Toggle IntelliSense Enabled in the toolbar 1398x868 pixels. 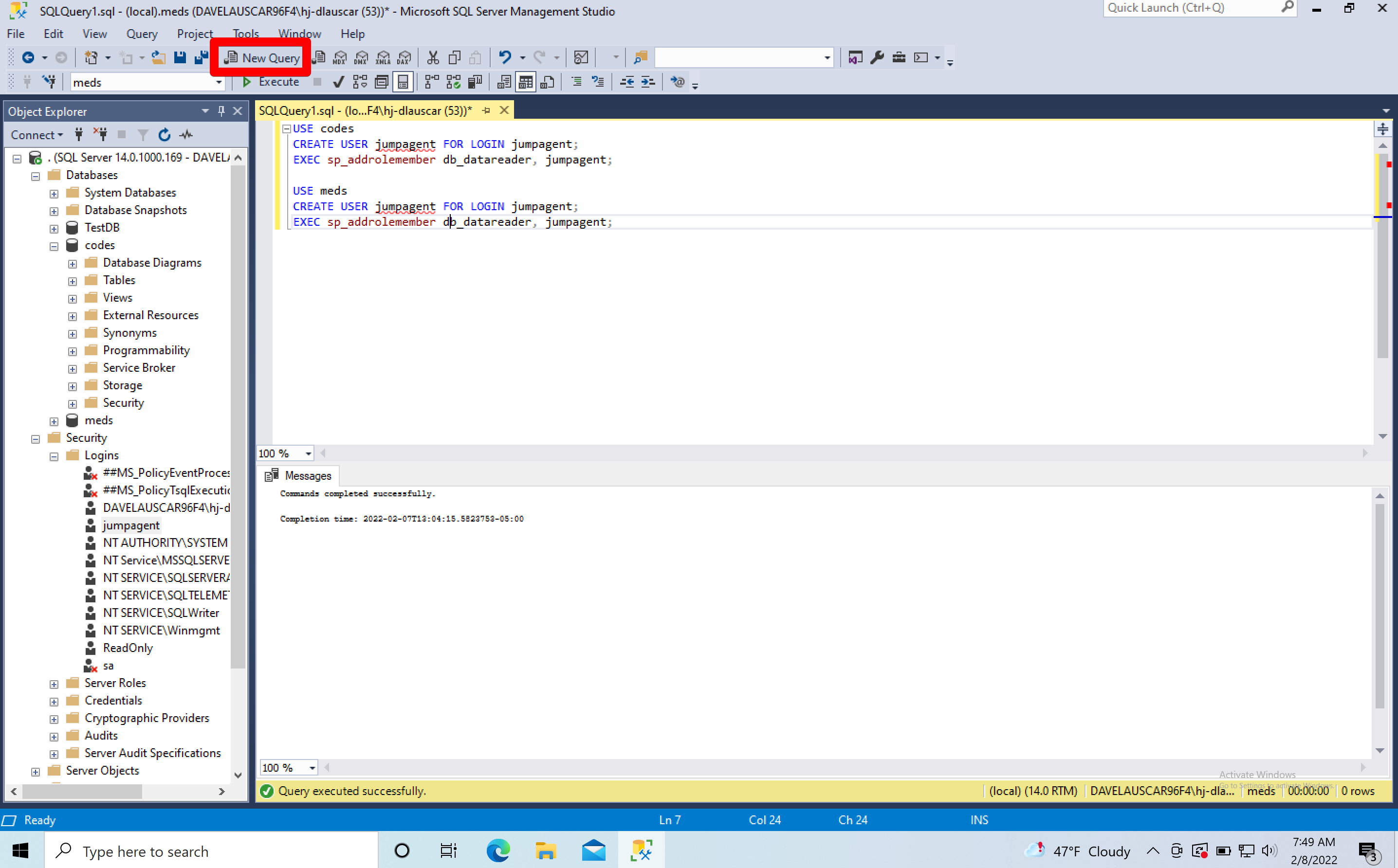403,82
